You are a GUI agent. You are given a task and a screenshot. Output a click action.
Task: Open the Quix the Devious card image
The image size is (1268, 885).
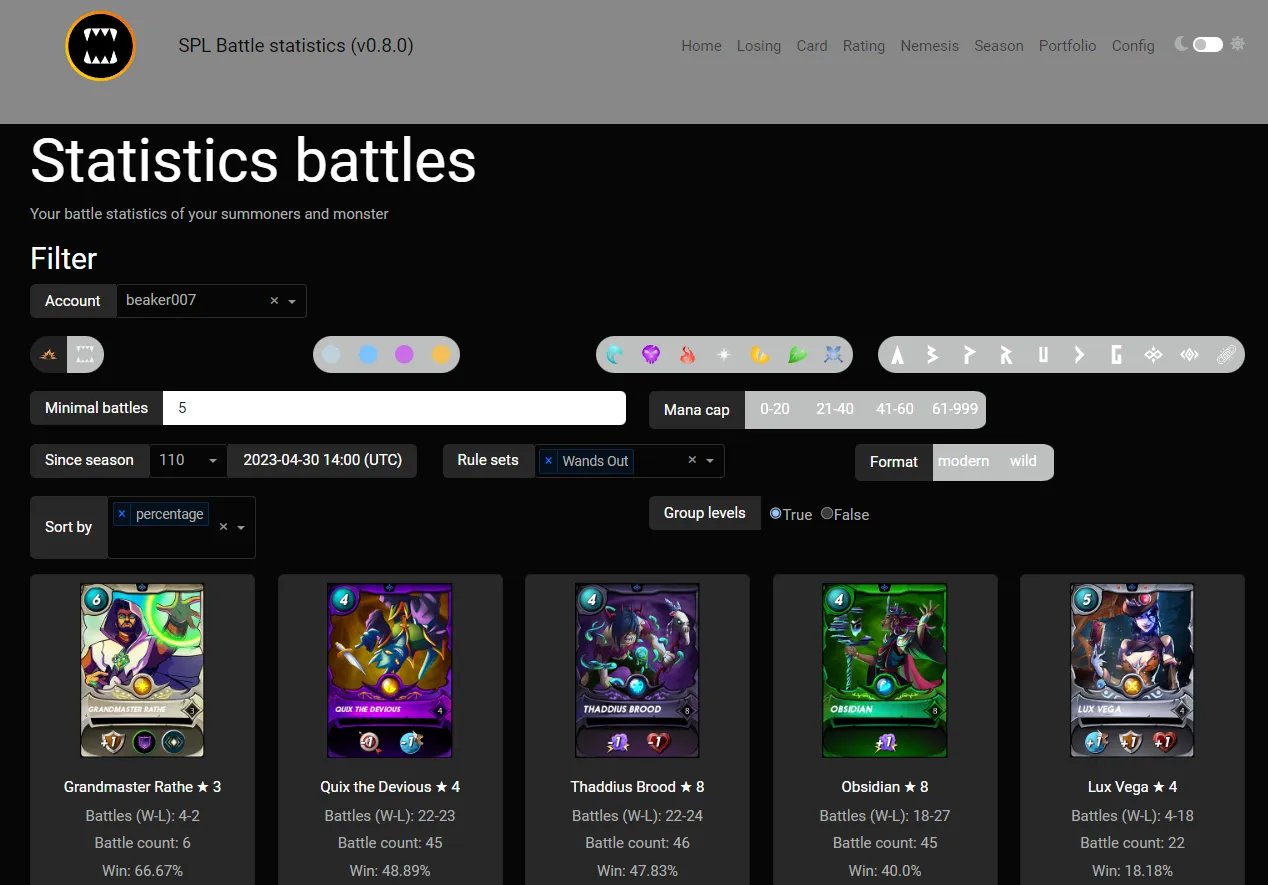tap(390, 670)
